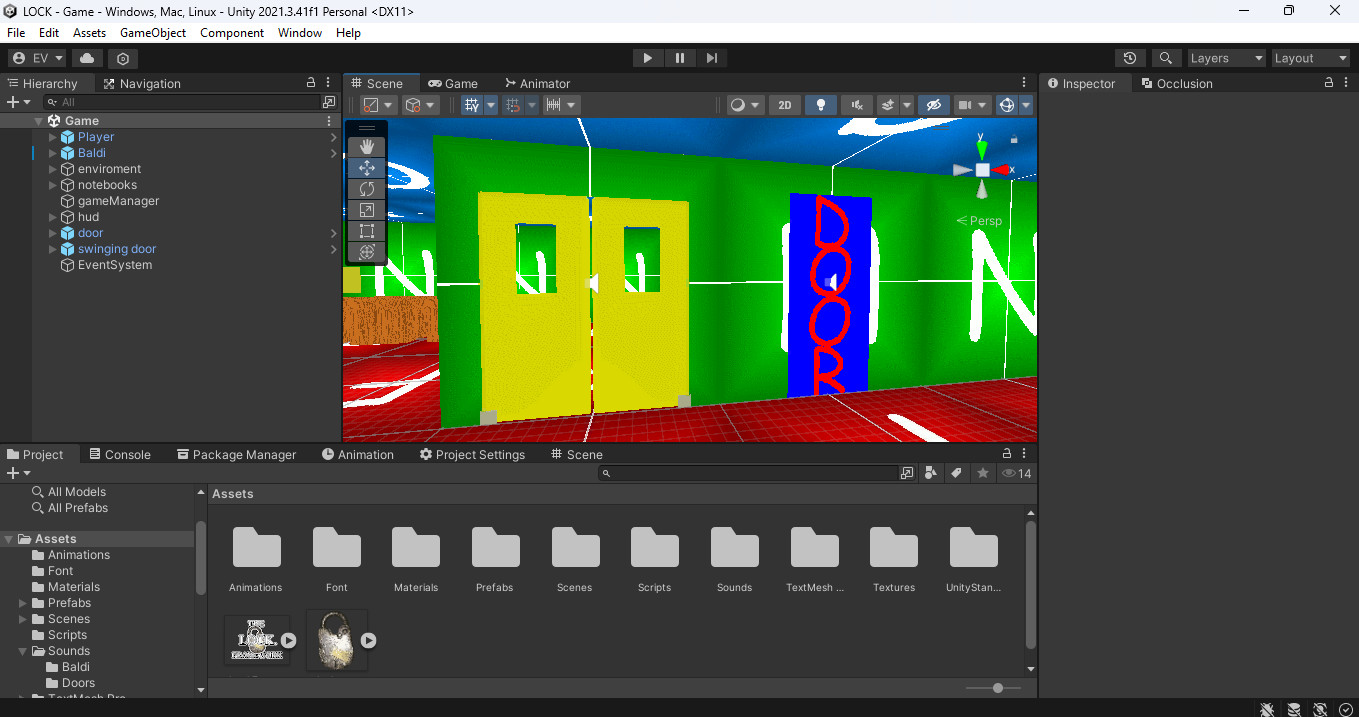The image size is (1359, 717).
Task: Toggle 2D mode in Scene view
Action: [x=784, y=104]
